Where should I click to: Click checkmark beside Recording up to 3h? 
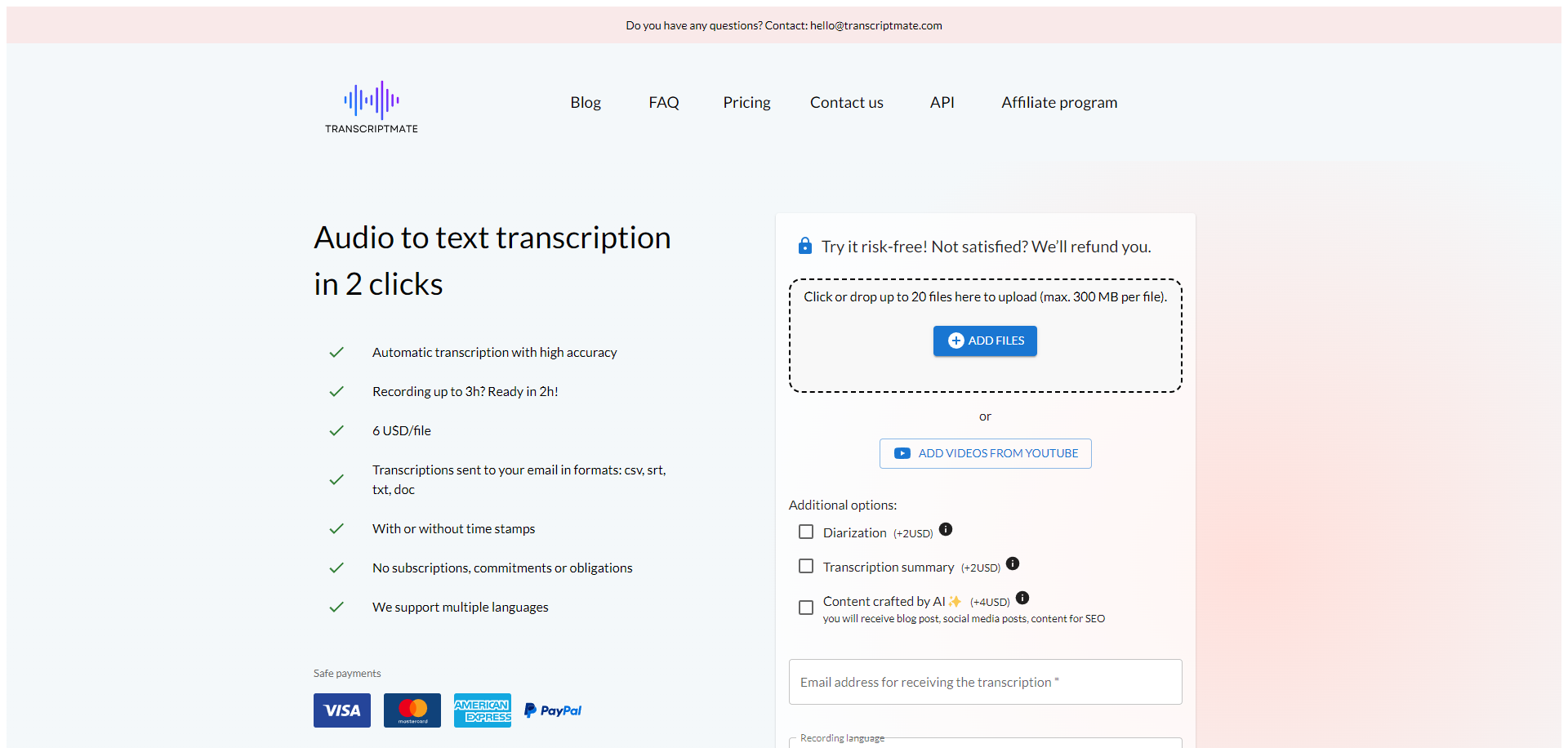coord(336,391)
